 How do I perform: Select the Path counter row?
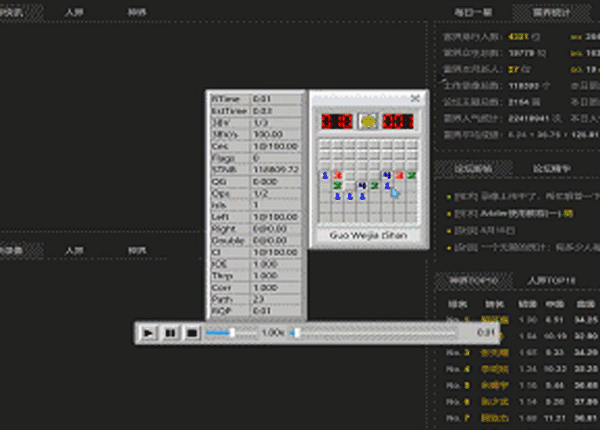[256, 299]
